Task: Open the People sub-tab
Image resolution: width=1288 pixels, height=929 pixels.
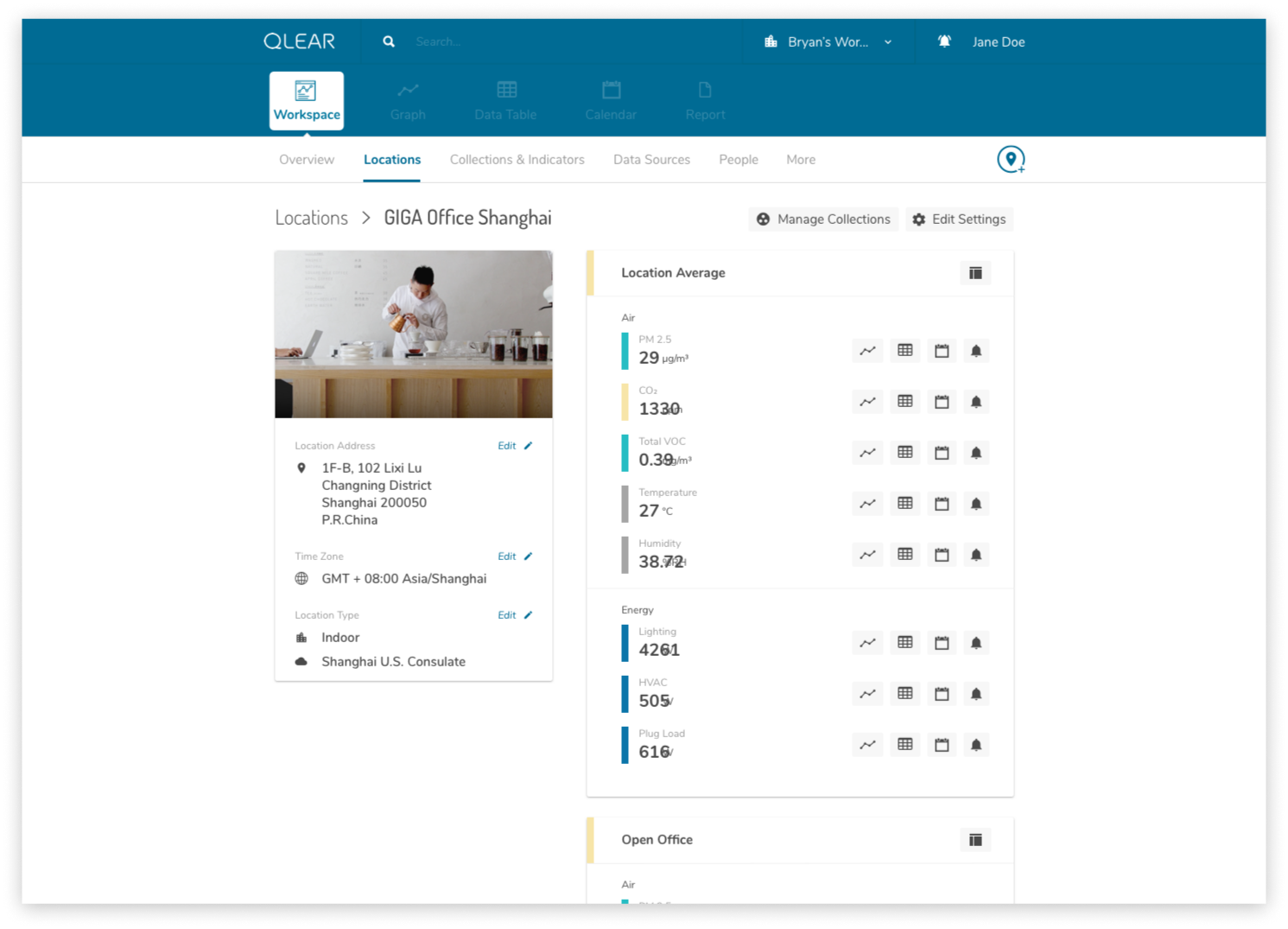Action: tap(739, 160)
